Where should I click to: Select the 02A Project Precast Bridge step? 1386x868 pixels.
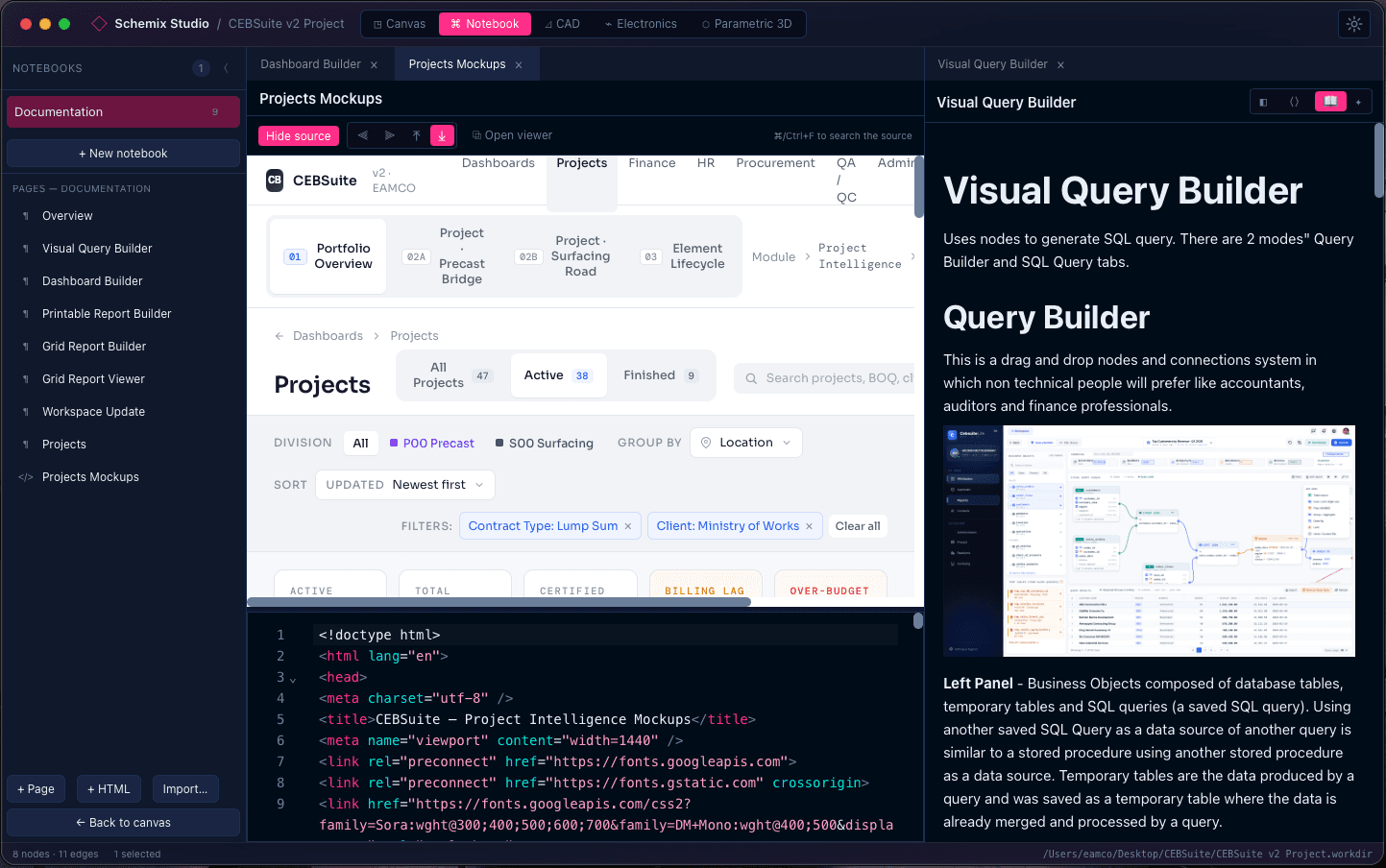tap(445, 256)
